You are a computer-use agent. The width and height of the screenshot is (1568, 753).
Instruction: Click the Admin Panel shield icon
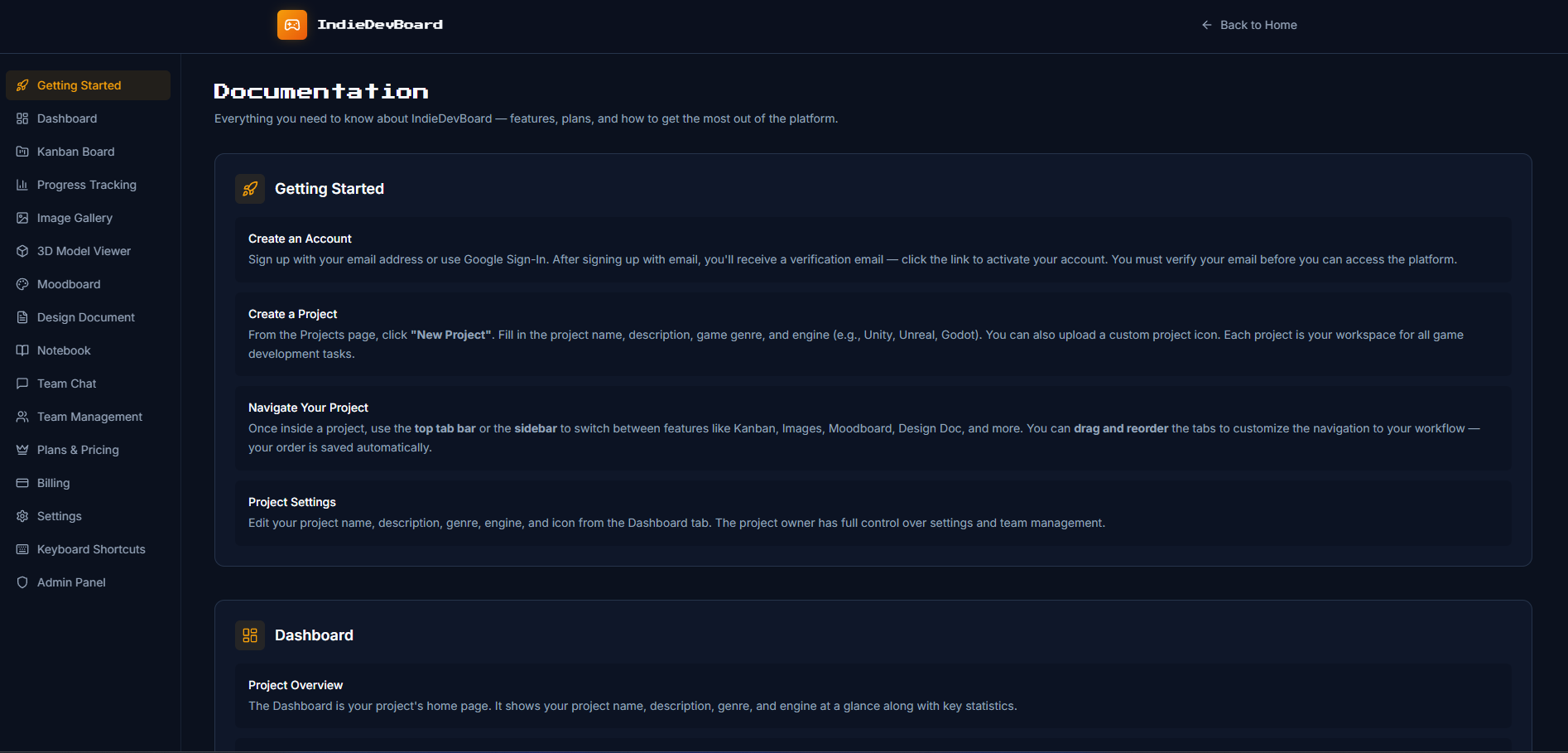(22, 582)
